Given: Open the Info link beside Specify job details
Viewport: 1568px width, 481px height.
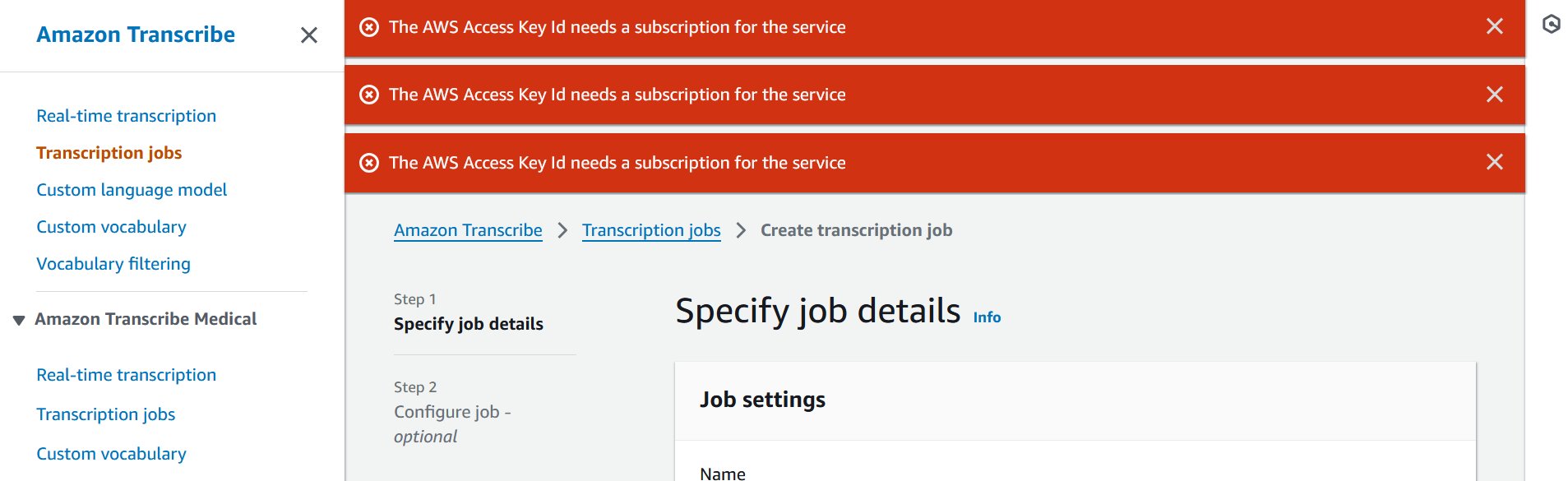Looking at the screenshot, I should (x=987, y=317).
